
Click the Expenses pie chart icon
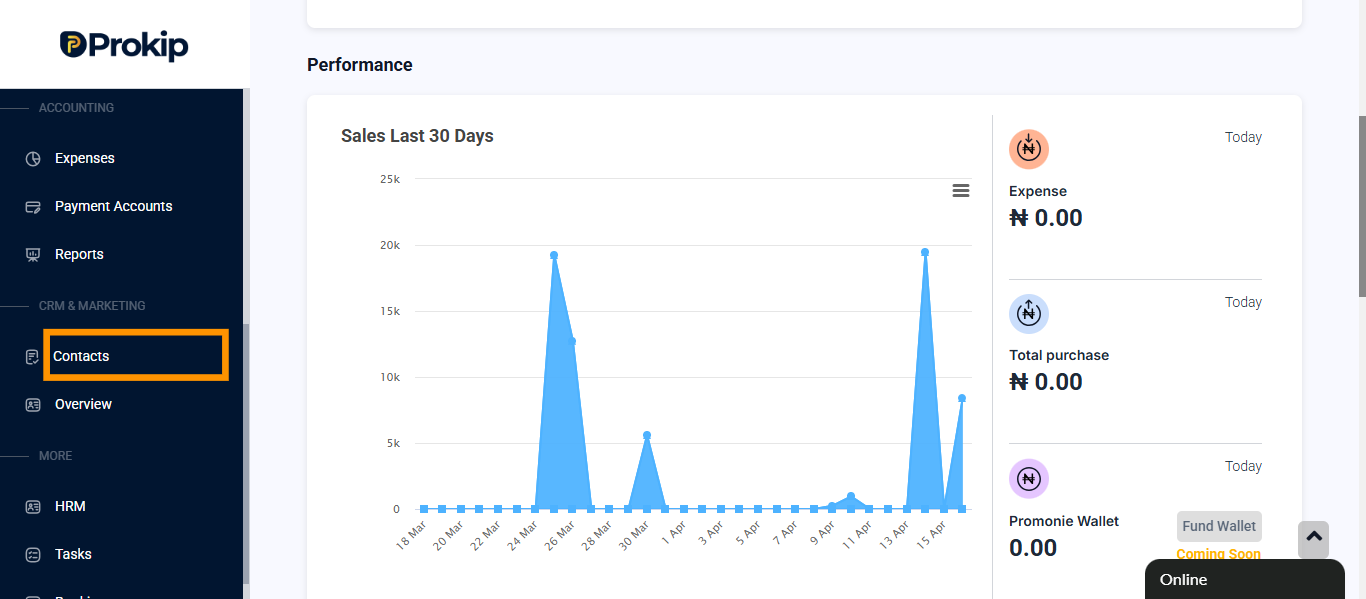33,159
